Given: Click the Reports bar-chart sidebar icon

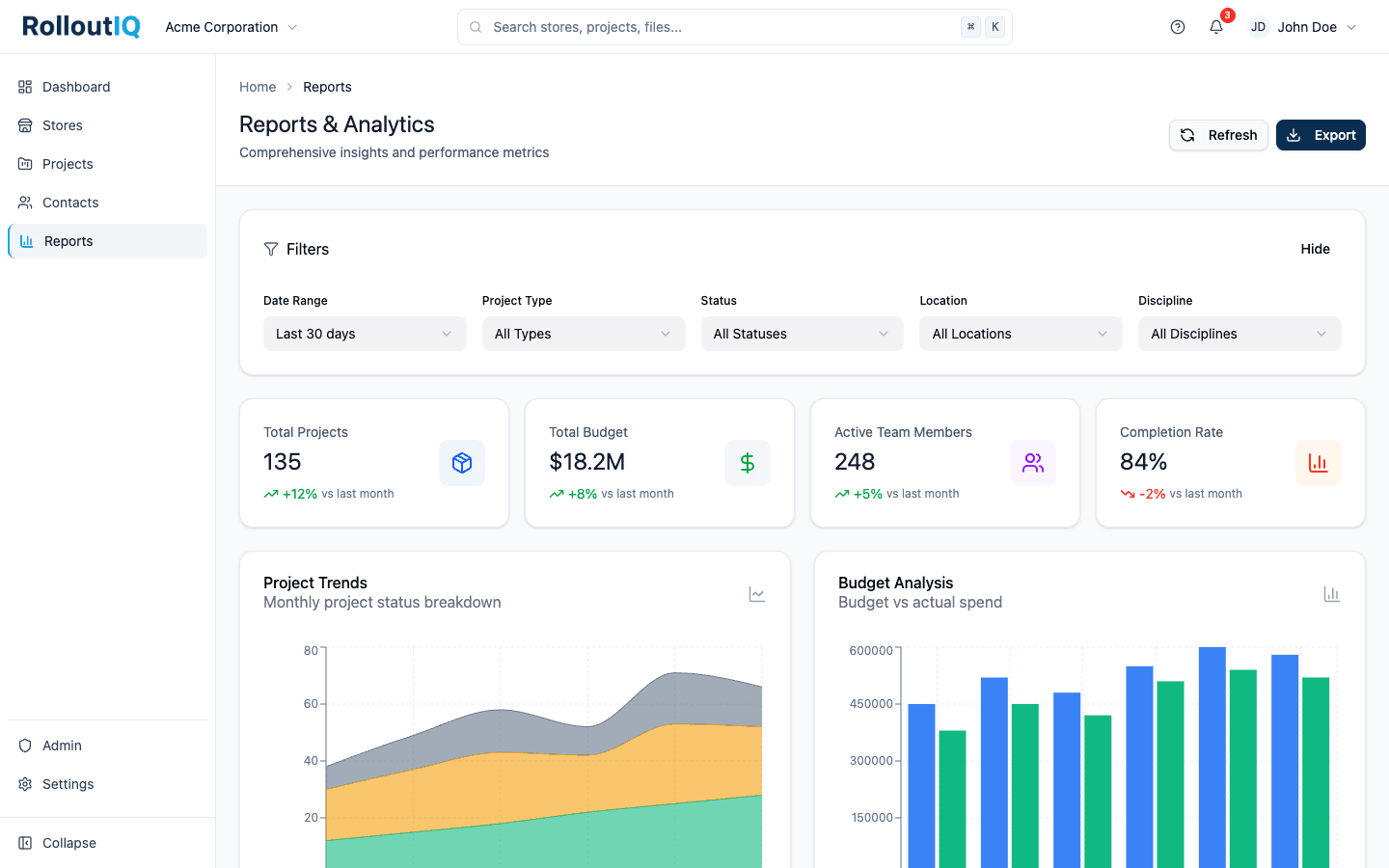Looking at the screenshot, I should [x=24, y=241].
